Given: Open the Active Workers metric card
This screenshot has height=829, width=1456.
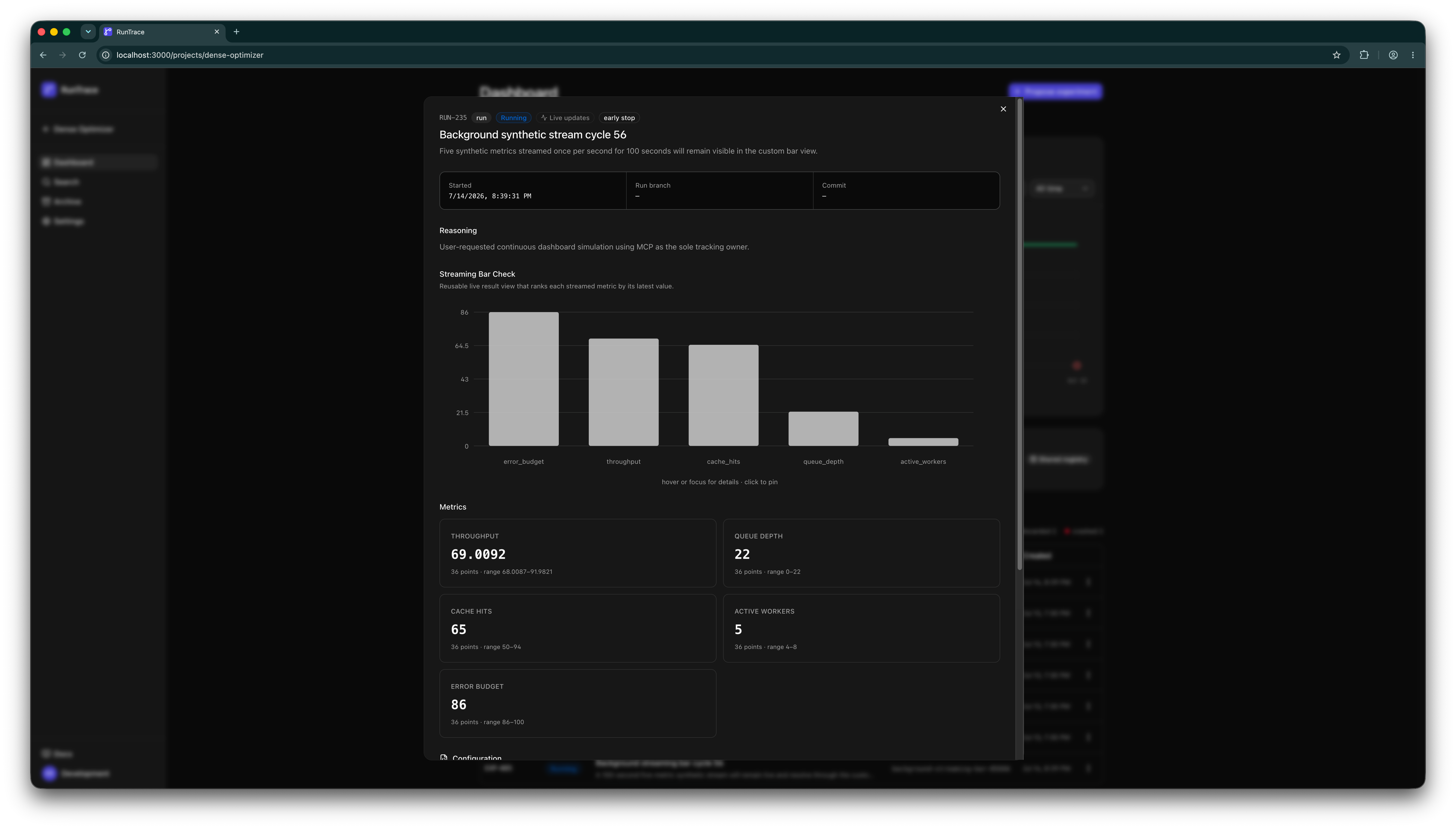Looking at the screenshot, I should [x=861, y=628].
